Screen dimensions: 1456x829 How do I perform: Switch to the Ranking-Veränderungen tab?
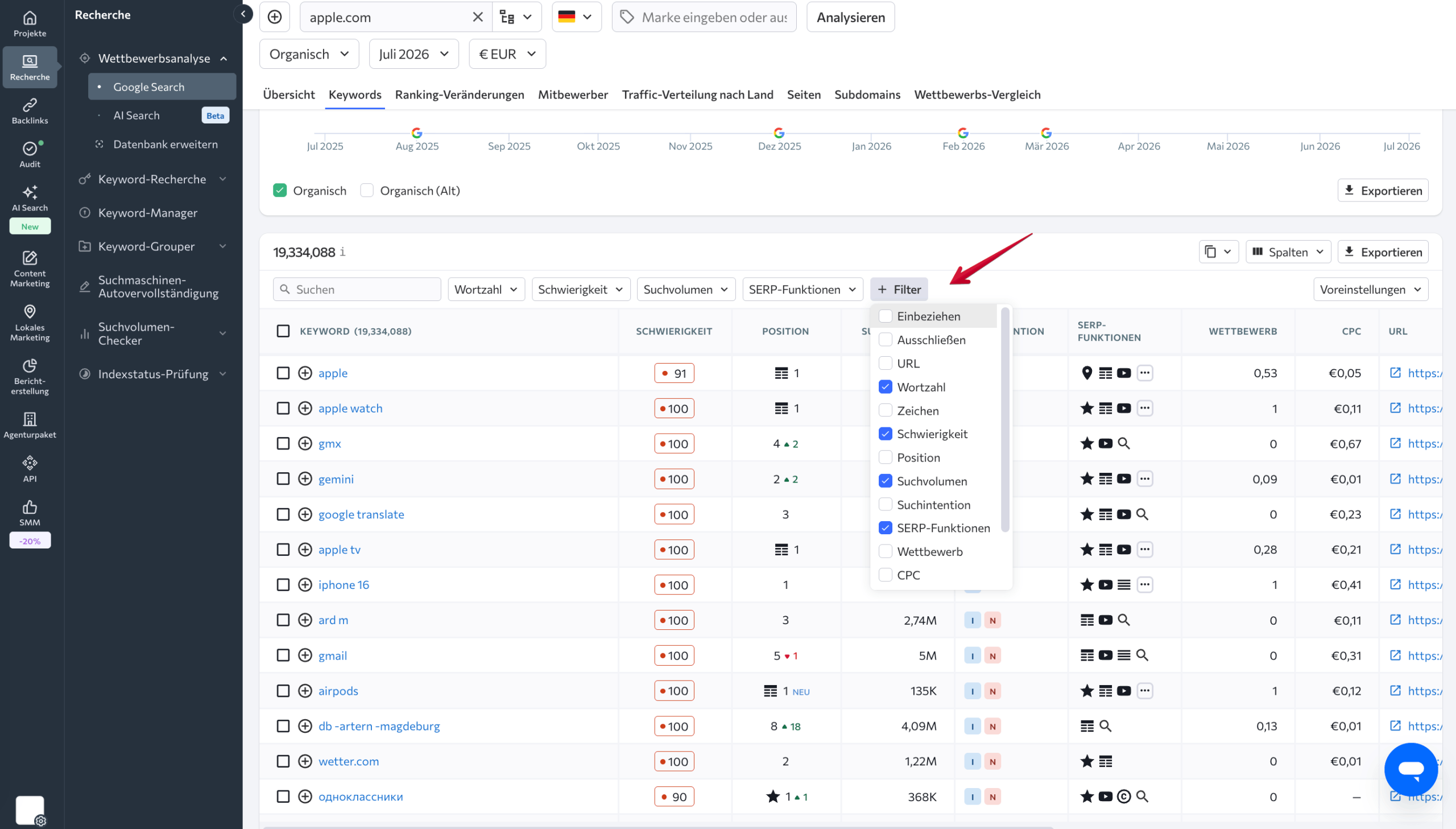[460, 94]
